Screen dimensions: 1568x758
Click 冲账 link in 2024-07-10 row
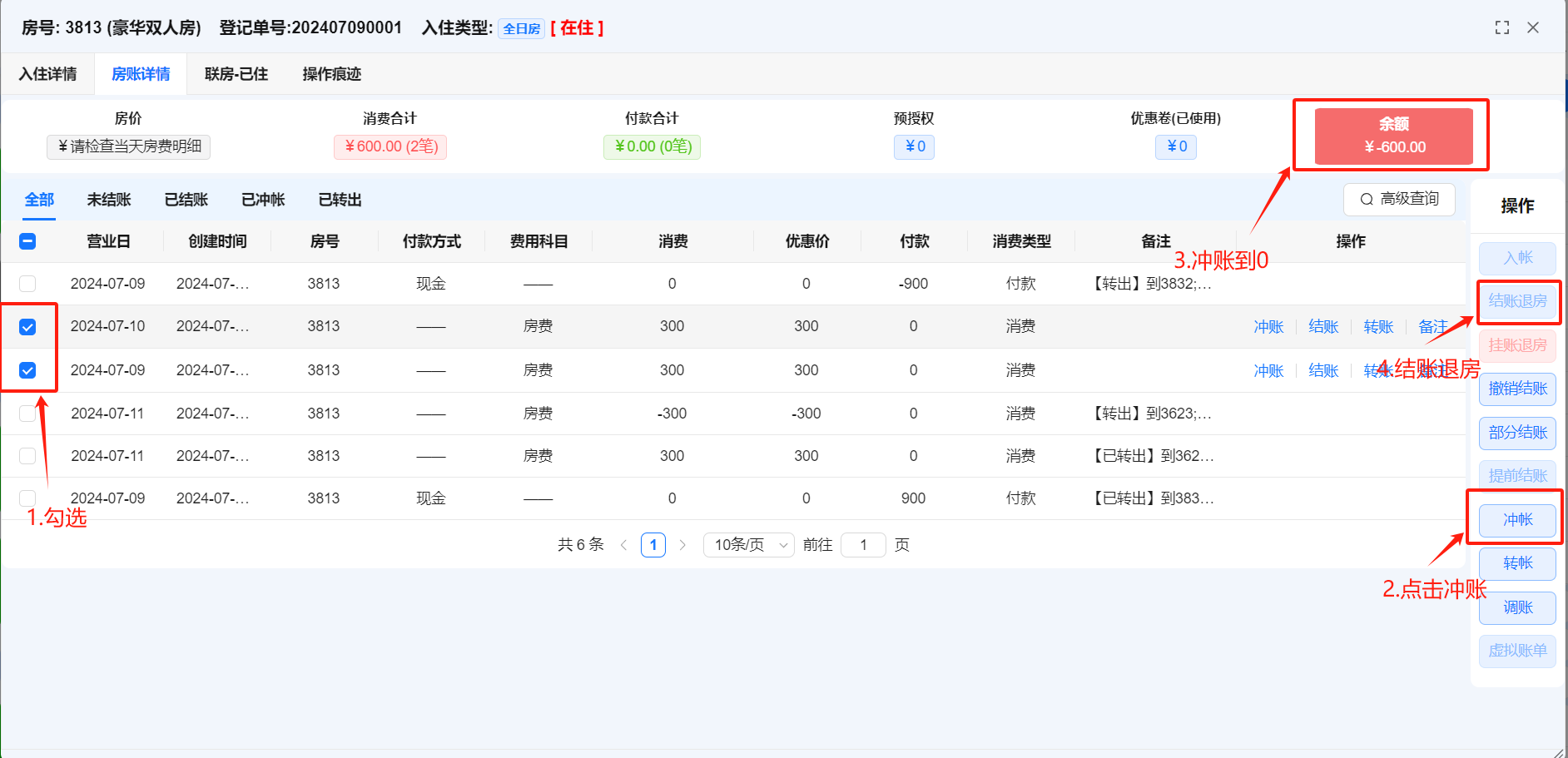(1268, 327)
